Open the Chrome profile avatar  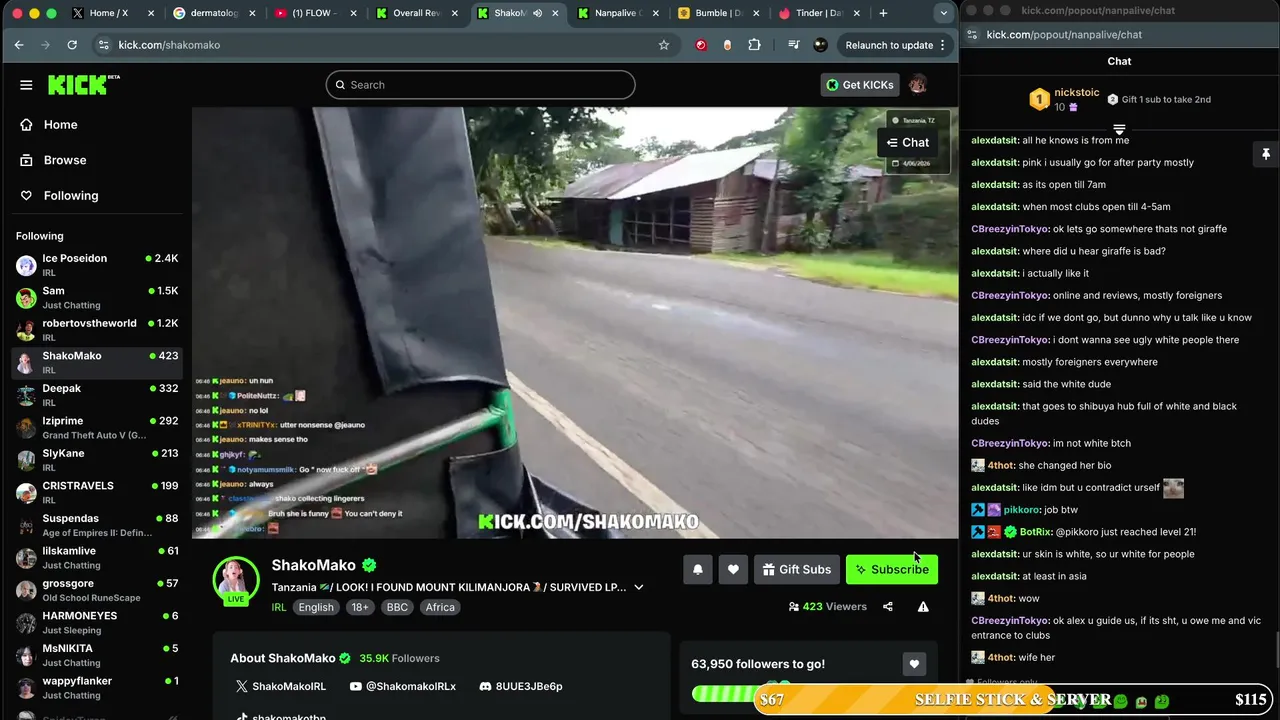pyautogui.click(x=821, y=45)
